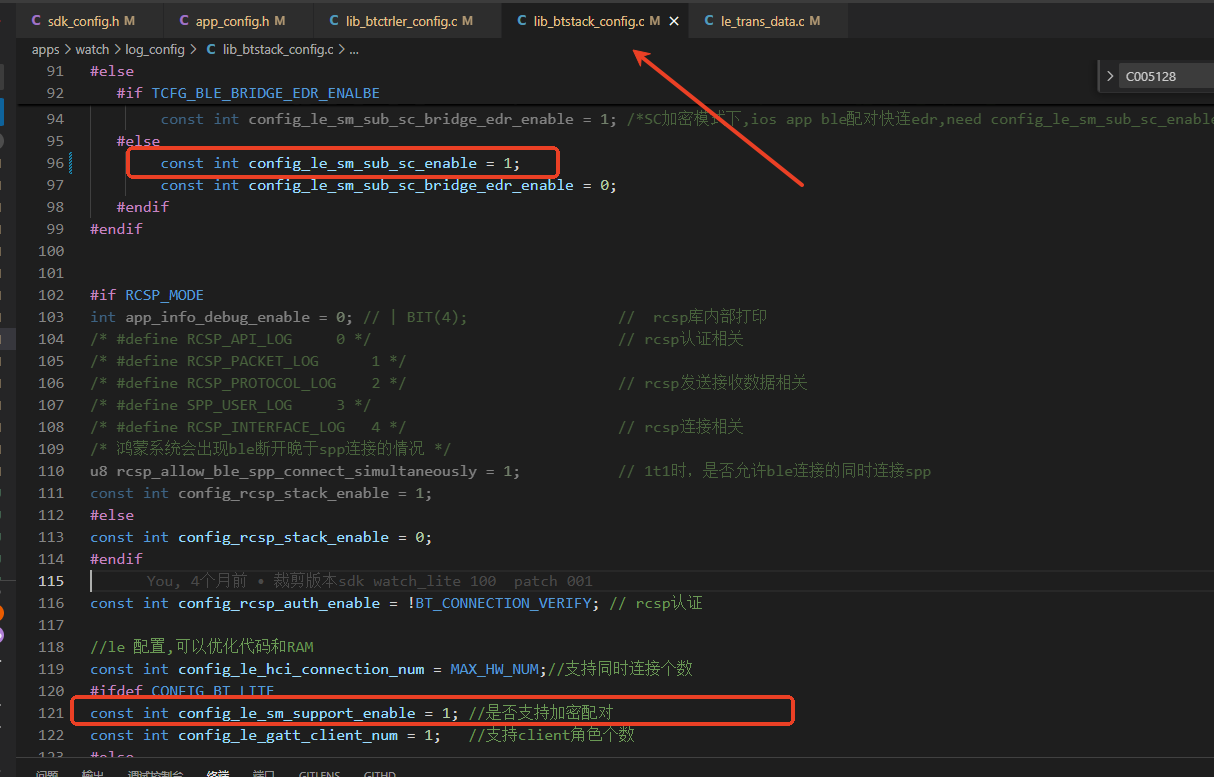The width and height of the screenshot is (1214, 777).
Task: Switch to the sdk_config.h tab
Action: pyautogui.click(x=83, y=20)
